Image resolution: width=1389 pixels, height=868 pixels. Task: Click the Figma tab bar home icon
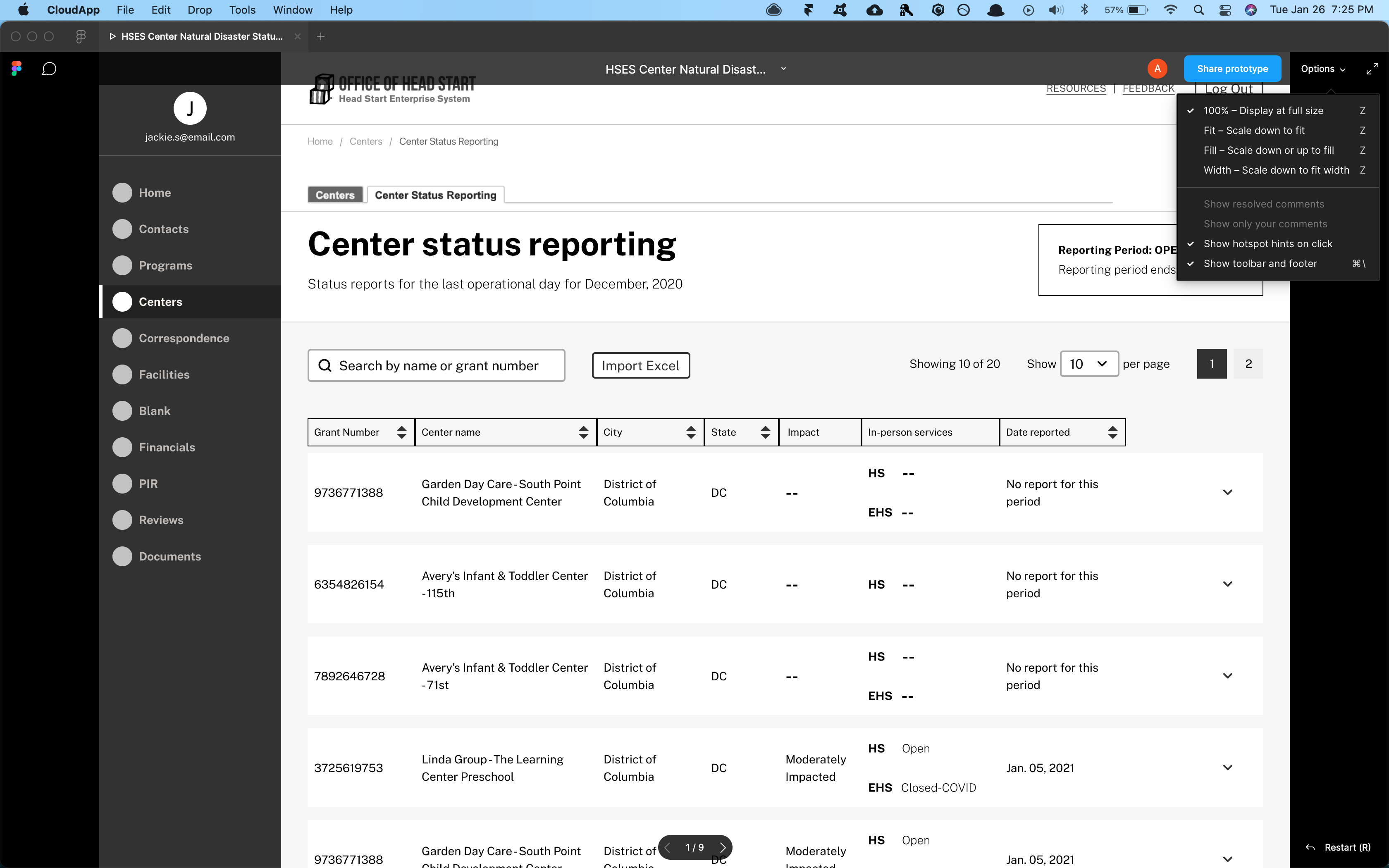pos(81,36)
